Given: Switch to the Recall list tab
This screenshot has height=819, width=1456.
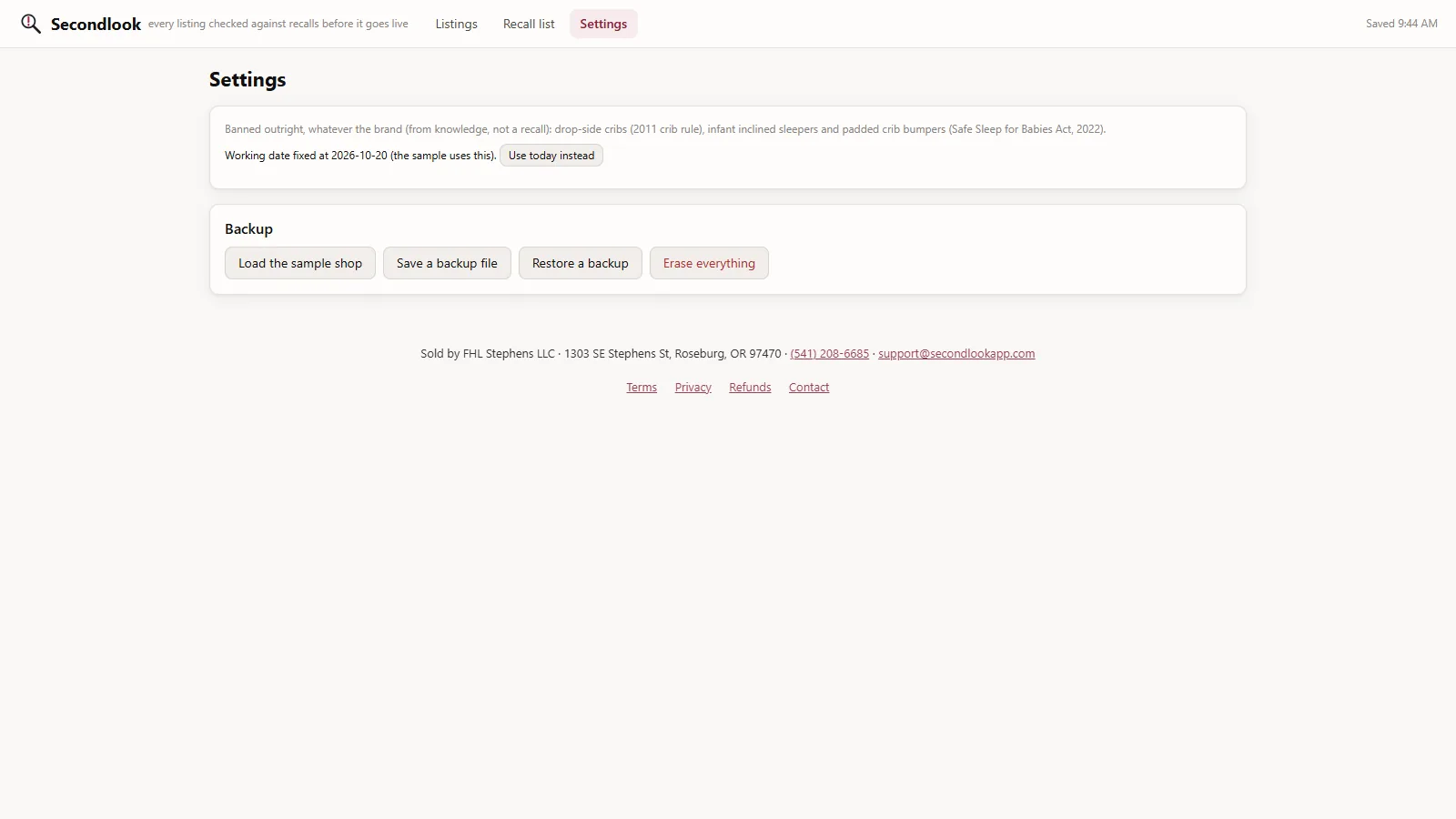Looking at the screenshot, I should (529, 24).
